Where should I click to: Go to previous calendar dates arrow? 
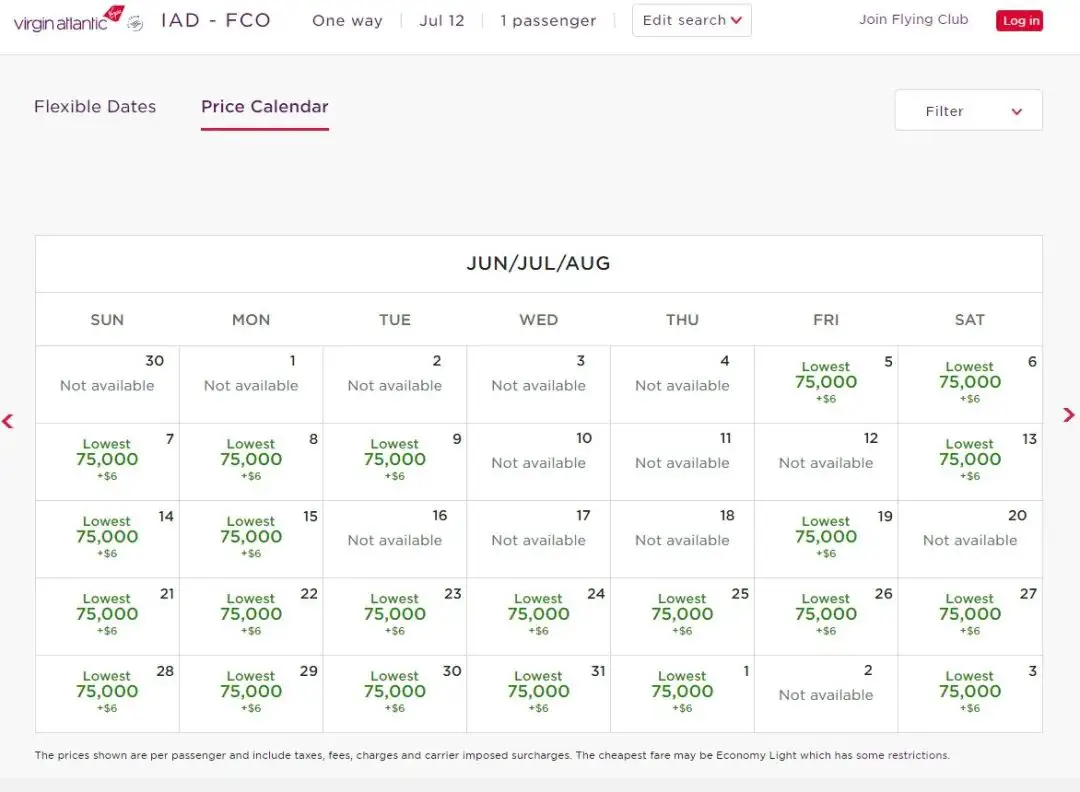(x=8, y=420)
